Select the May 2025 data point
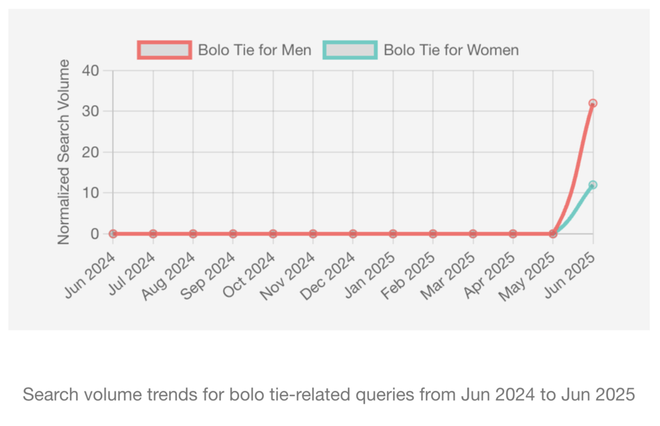The width and height of the screenshot is (660, 426). pos(553,234)
